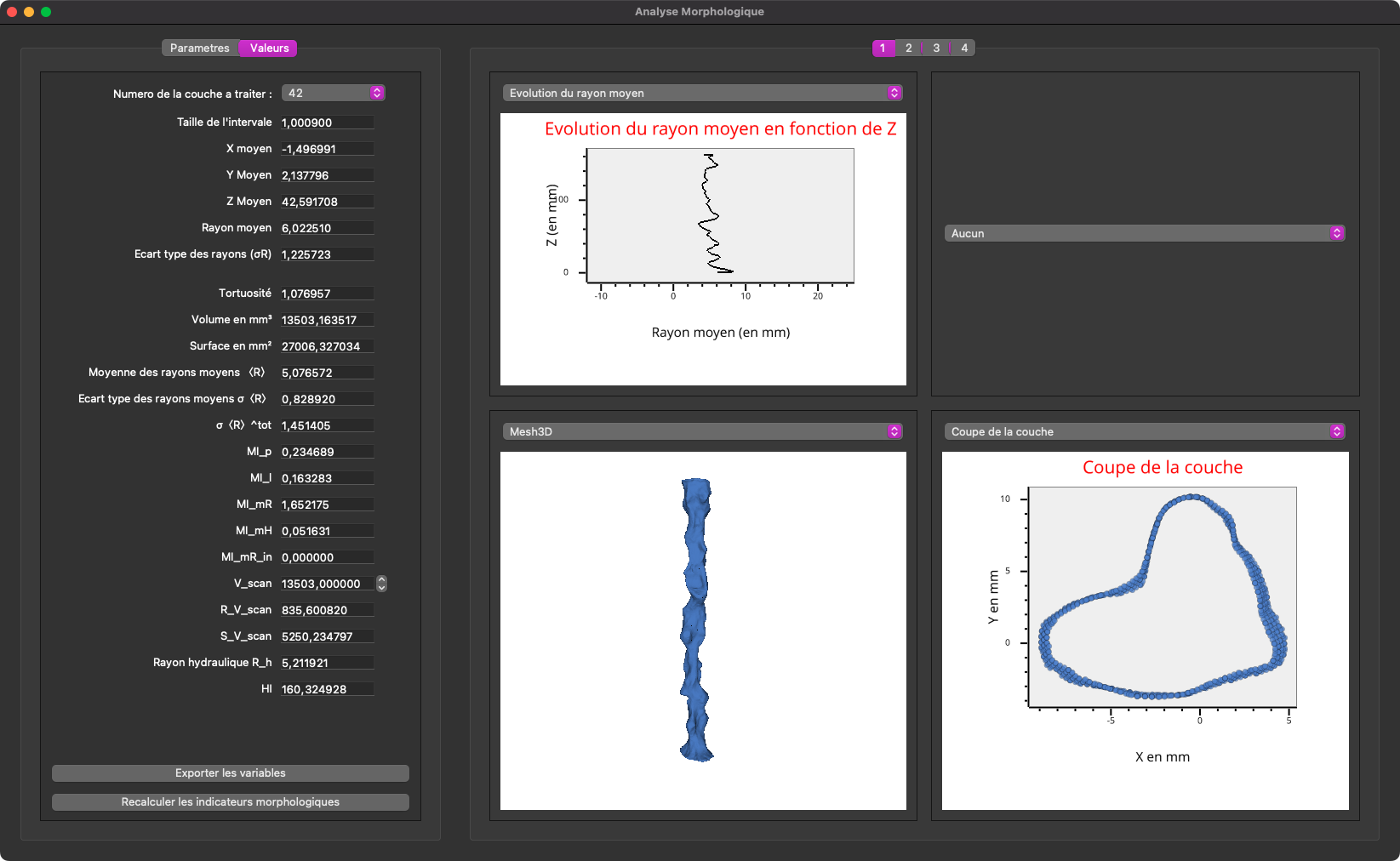This screenshot has height=861, width=1400.
Task: Switch to view tab 2
Action: (x=908, y=48)
